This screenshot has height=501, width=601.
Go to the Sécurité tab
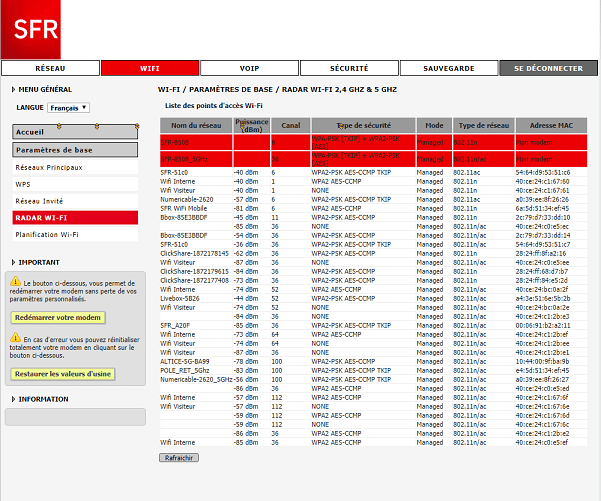[349, 68]
